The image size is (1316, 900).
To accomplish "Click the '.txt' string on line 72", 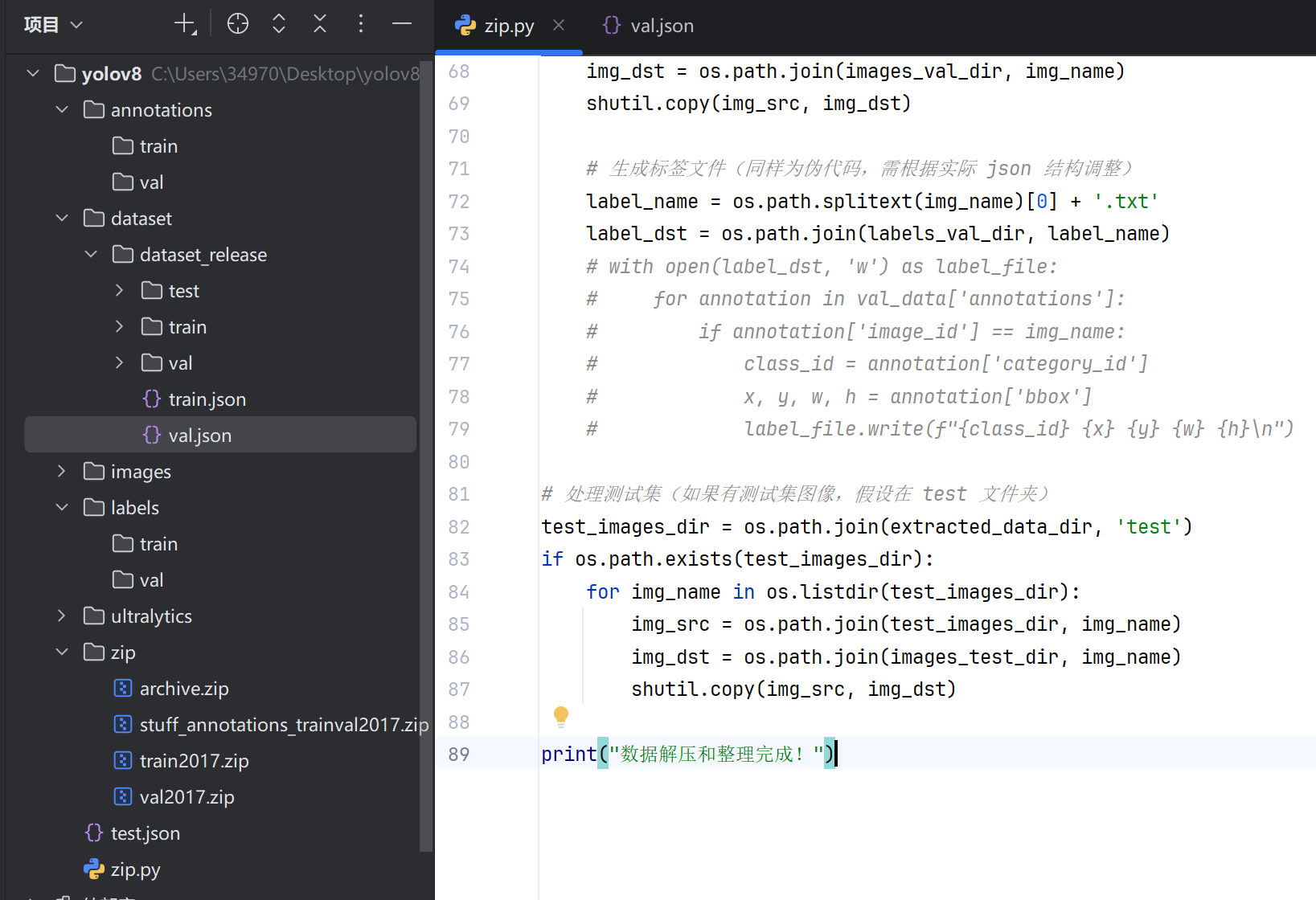I will coord(1125,202).
